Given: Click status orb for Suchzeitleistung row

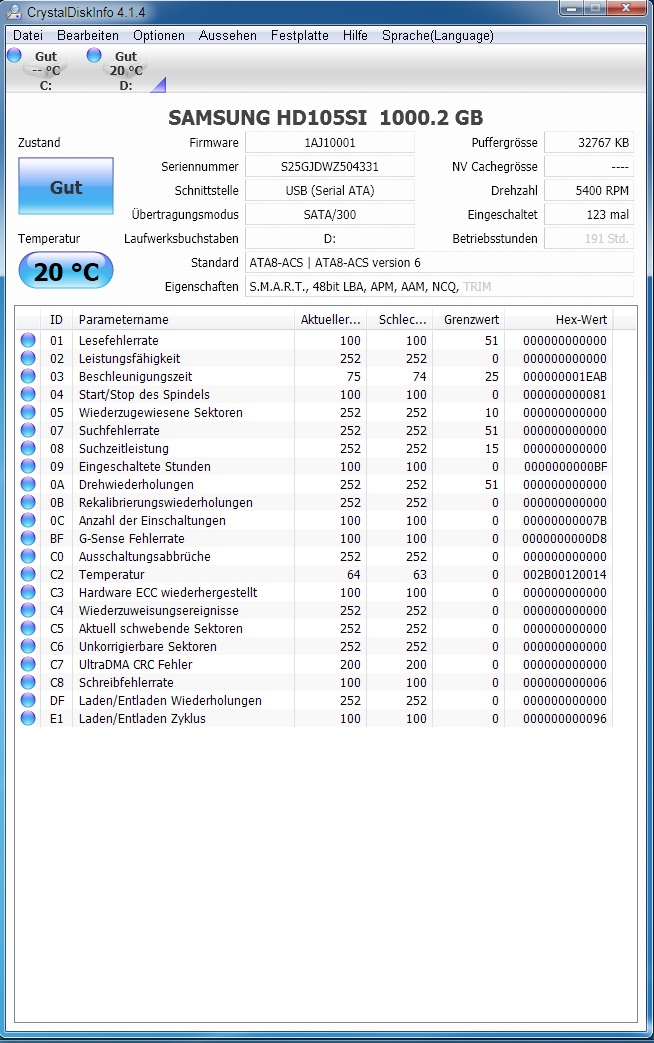Looking at the screenshot, I should (x=28, y=448).
